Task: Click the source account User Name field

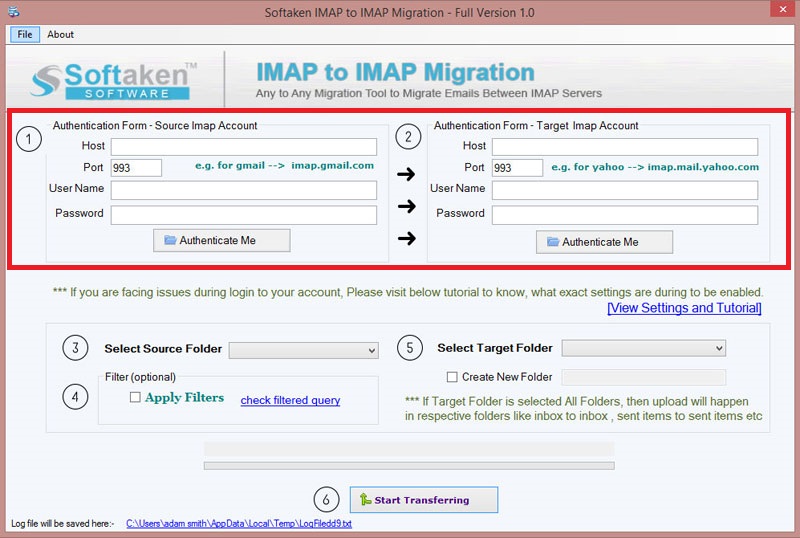Action: pyautogui.click(x=244, y=190)
